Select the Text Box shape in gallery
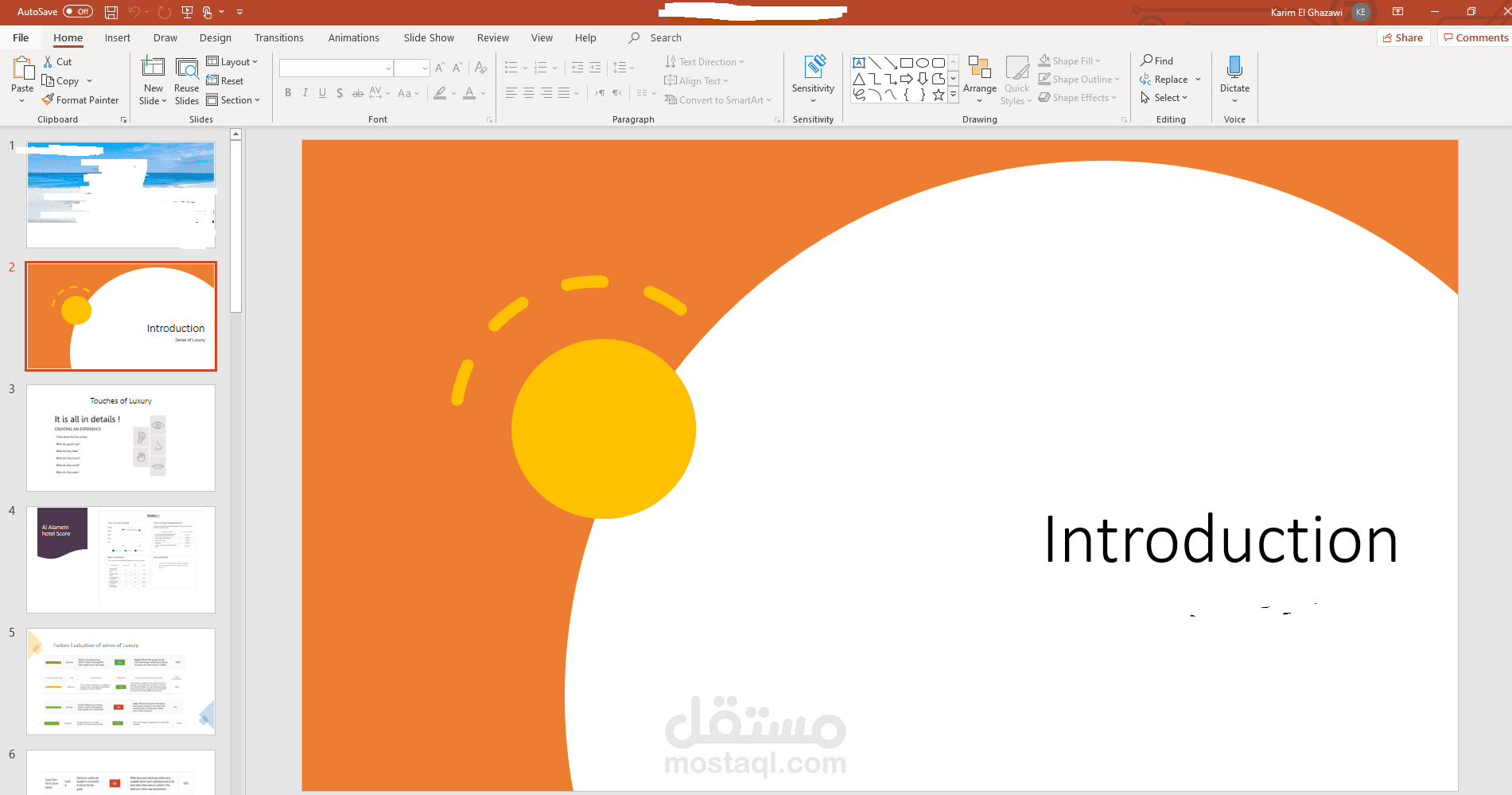 pos(859,62)
